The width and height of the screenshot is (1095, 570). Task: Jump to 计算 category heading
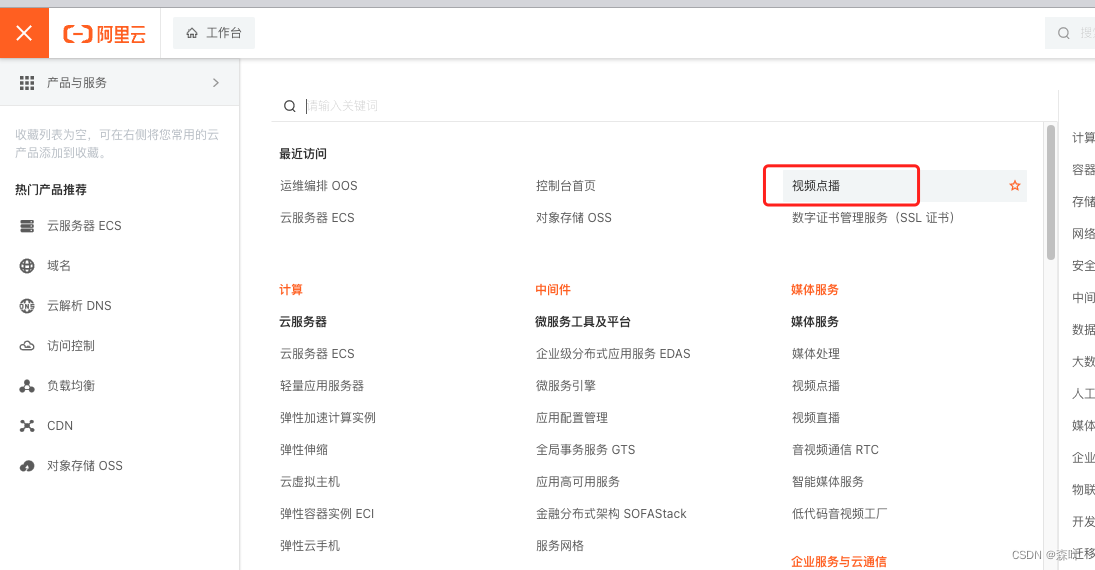pyautogui.click(x=291, y=290)
